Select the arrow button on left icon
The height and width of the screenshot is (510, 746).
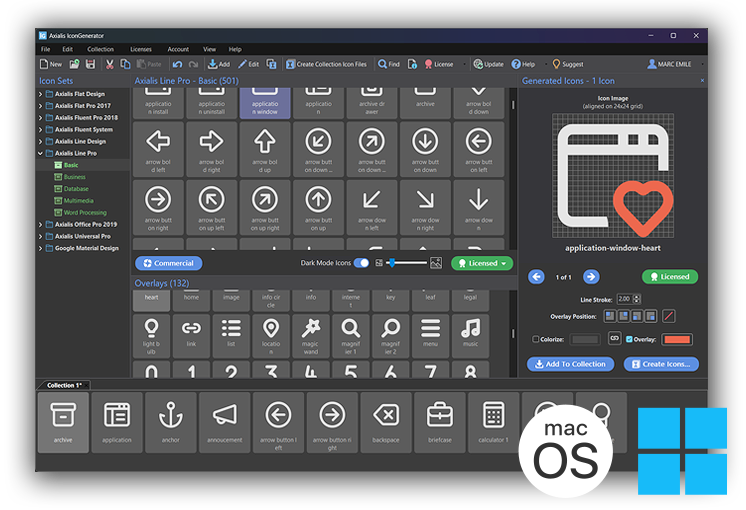point(479,149)
